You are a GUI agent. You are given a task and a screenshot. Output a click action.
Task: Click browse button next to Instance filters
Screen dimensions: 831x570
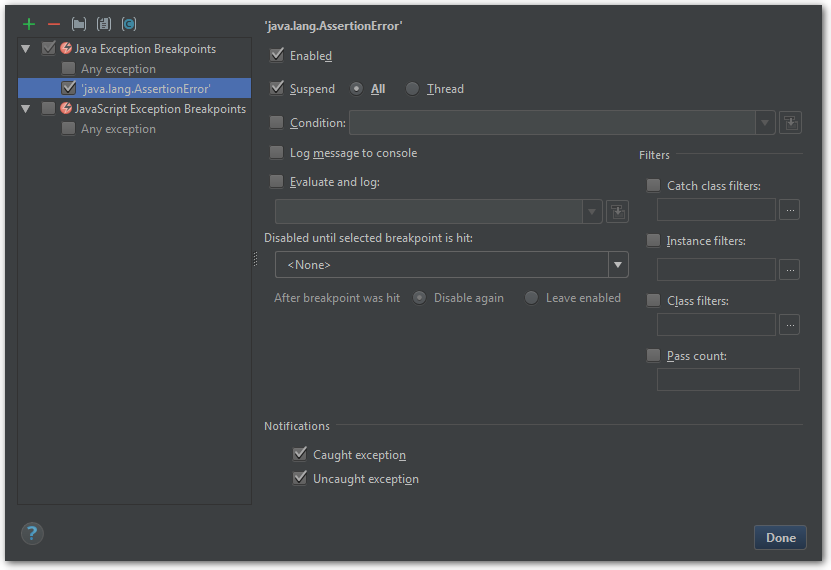point(789,269)
